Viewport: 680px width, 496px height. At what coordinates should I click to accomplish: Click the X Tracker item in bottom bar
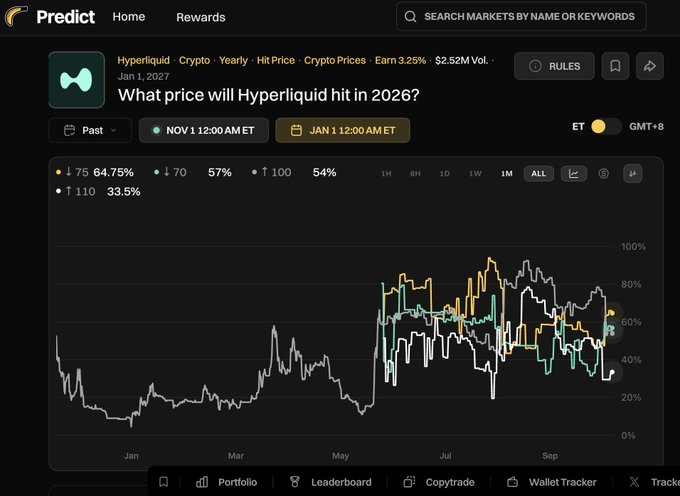pyautogui.click(x=654, y=482)
